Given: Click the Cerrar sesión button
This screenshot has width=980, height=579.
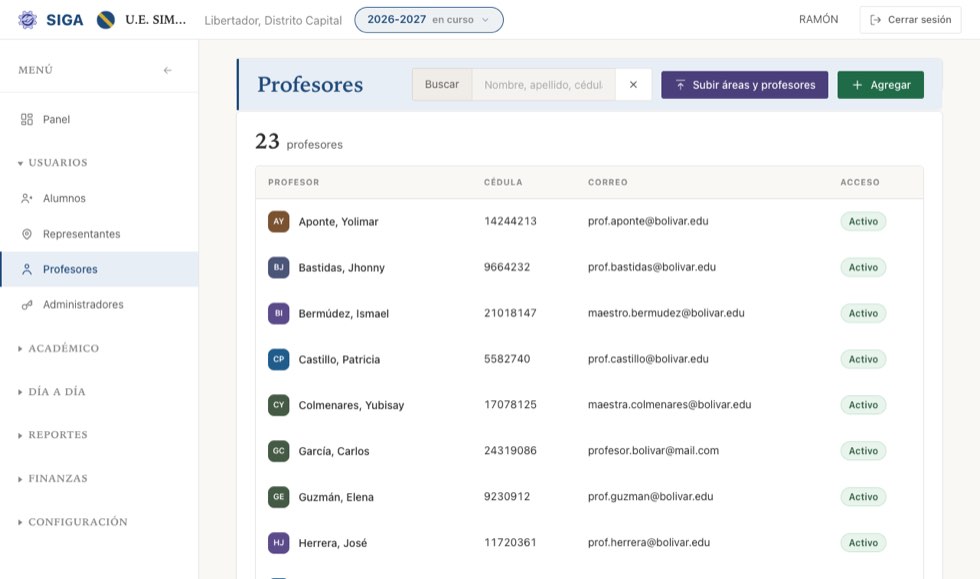Looking at the screenshot, I should point(910,20).
